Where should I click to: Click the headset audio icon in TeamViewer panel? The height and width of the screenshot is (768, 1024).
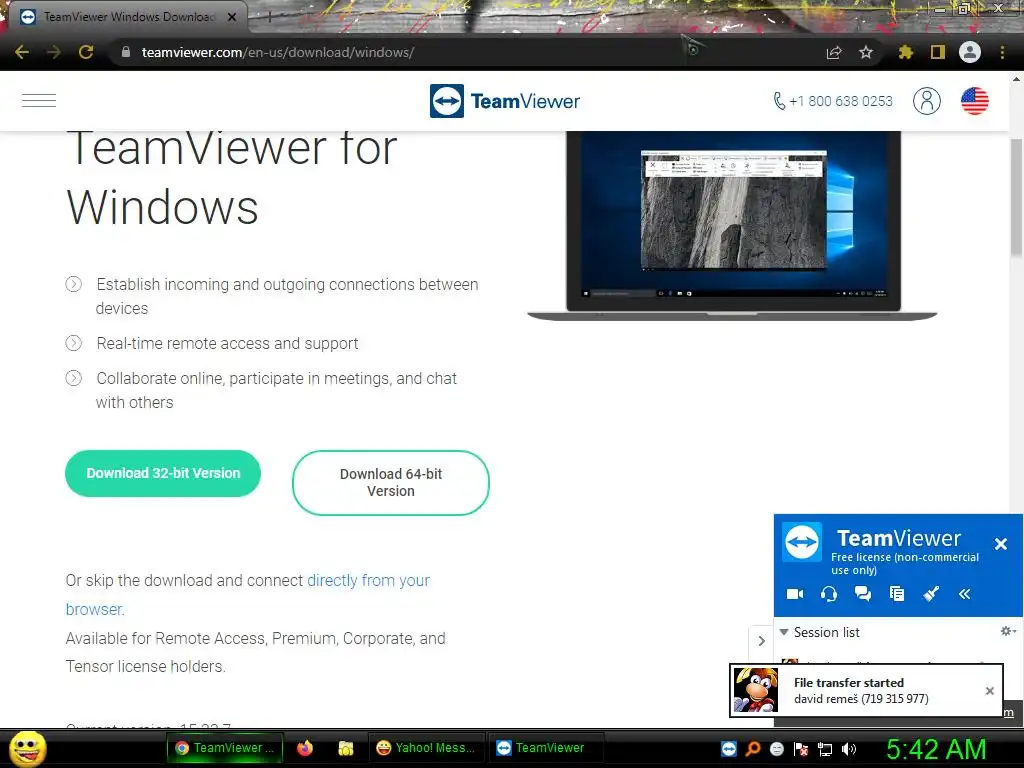coord(829,594)
